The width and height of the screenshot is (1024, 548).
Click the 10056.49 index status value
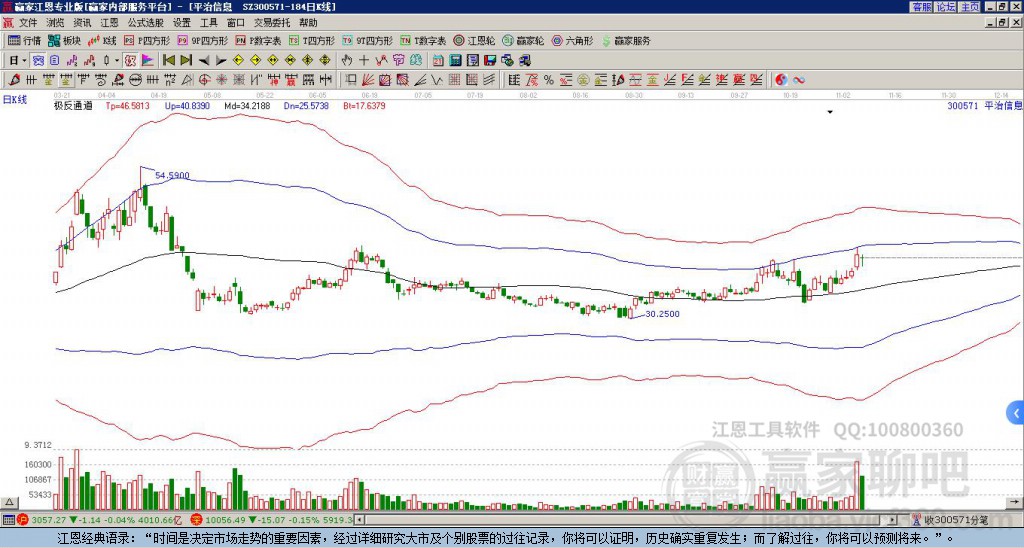pyautogui.click(x=223, y=520)
